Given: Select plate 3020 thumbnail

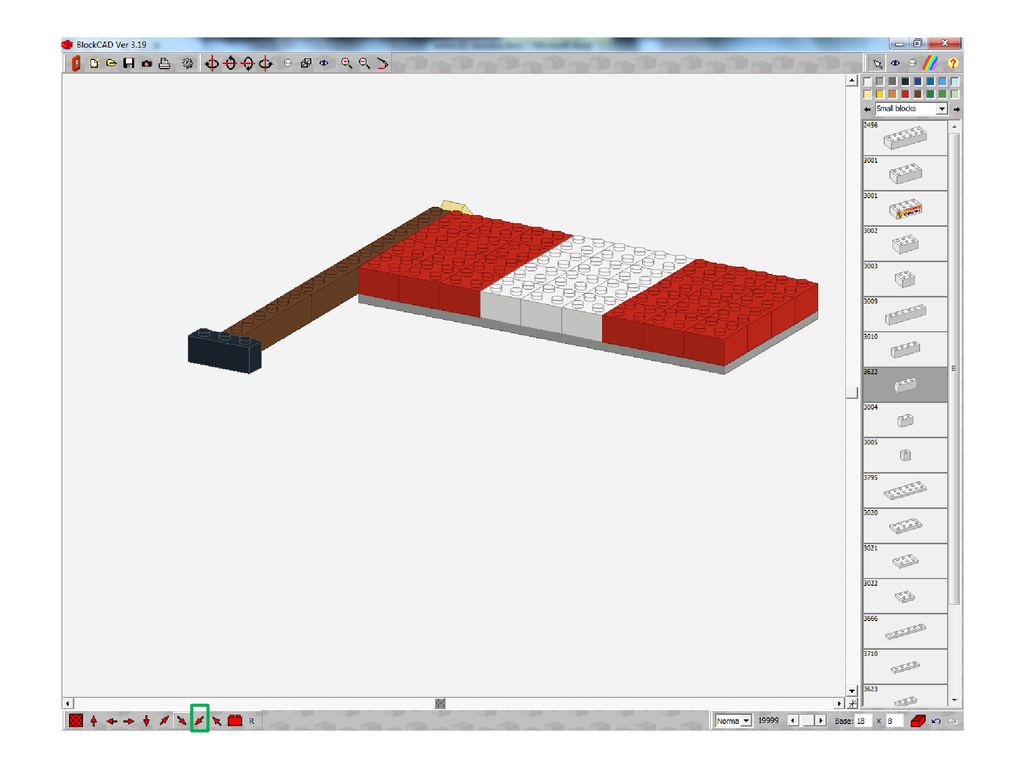Looking at the screenshot, I should (905, 526).
